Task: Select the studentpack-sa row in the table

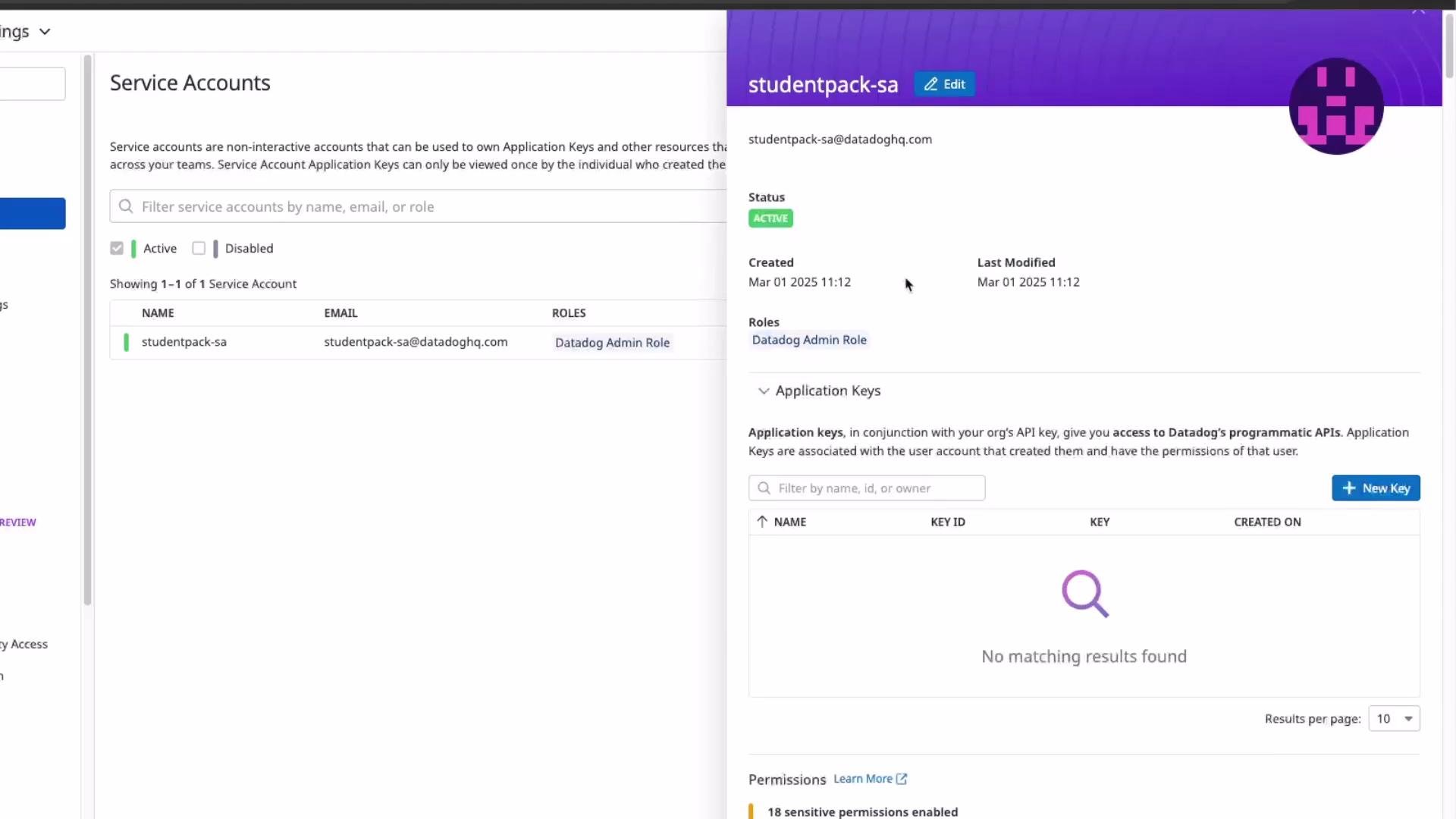Action: [418, 342]
